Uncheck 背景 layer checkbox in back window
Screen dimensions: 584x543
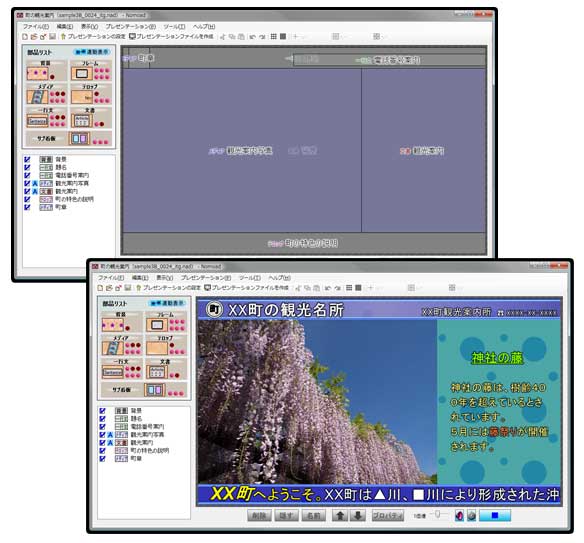(x=27, y=159)
